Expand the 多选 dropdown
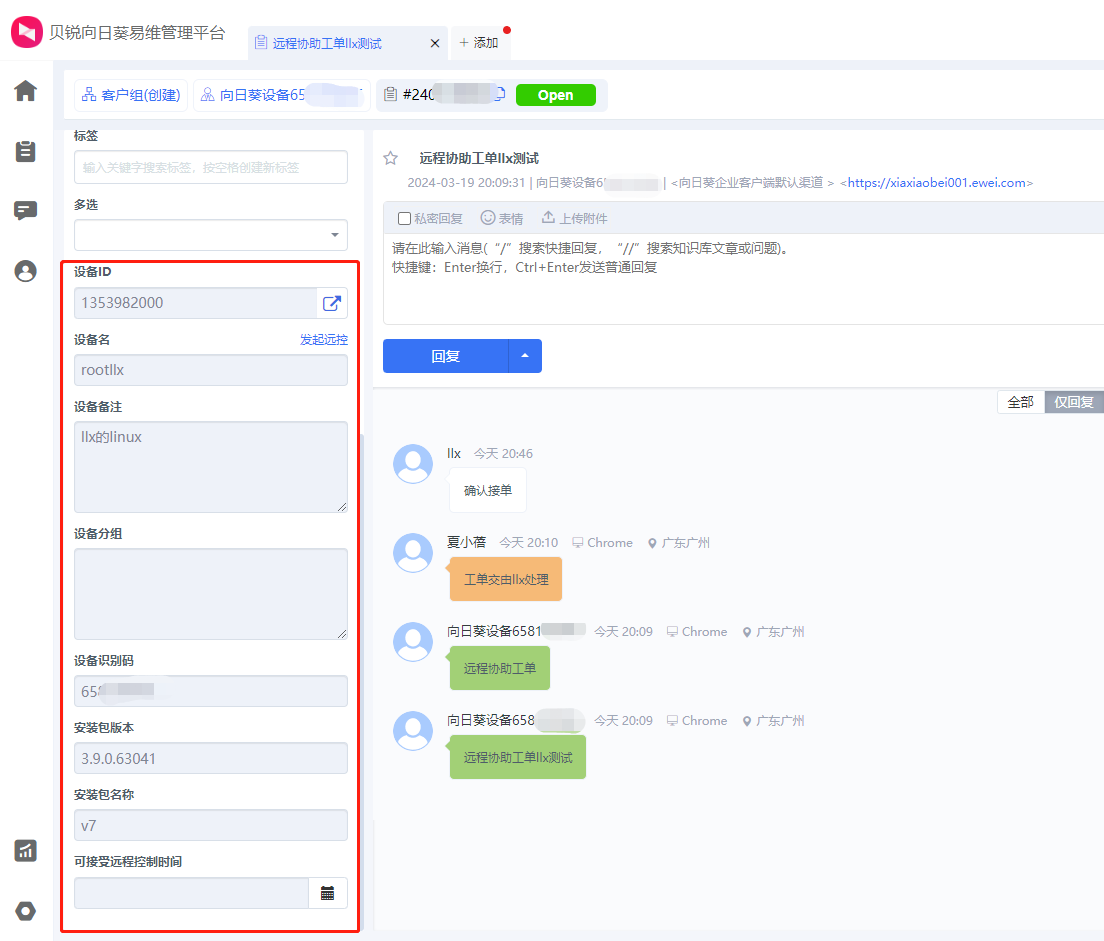 pyautogui.click(x=211, y=235)
